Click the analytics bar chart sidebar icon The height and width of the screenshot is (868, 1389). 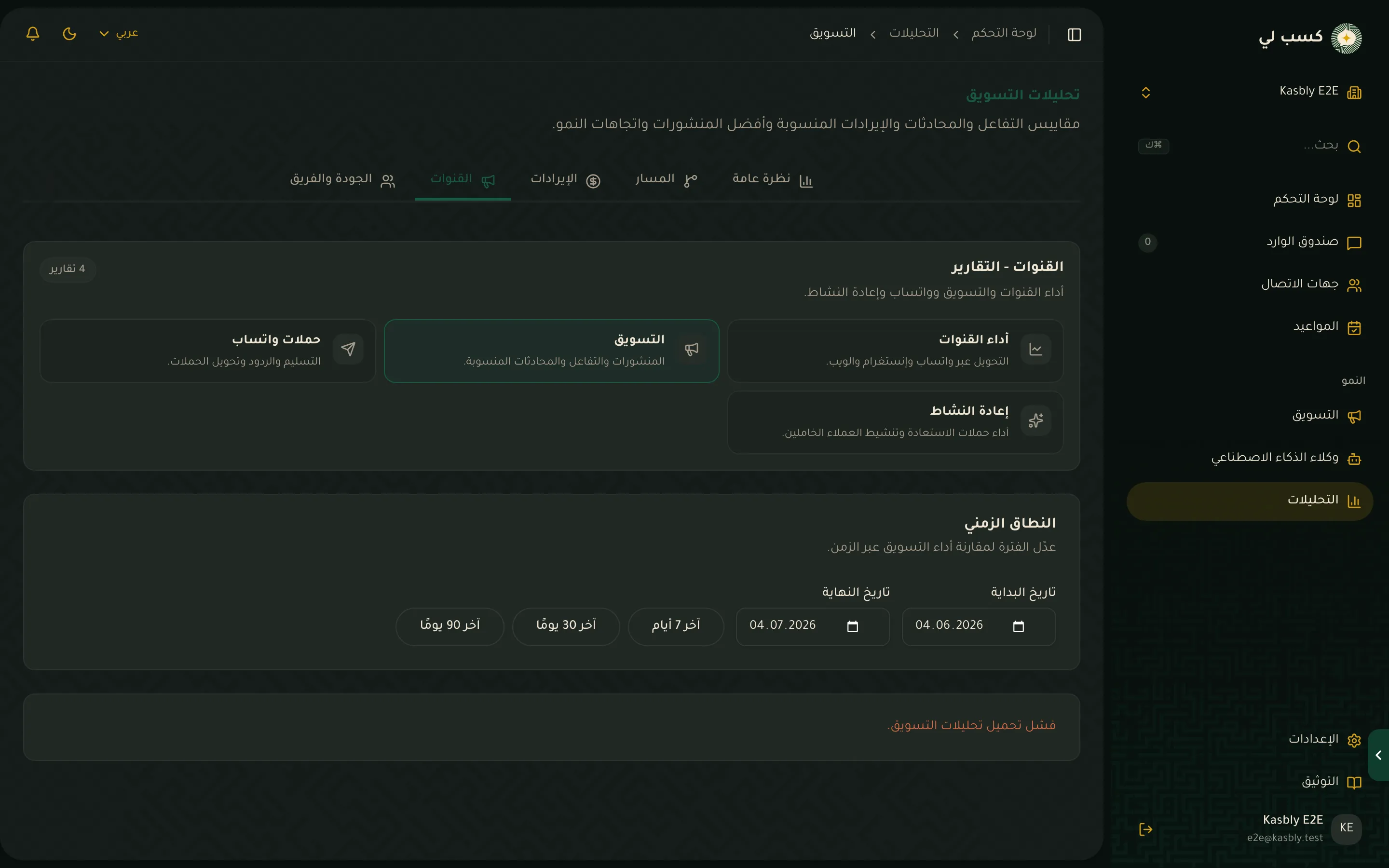[1354, 501]
